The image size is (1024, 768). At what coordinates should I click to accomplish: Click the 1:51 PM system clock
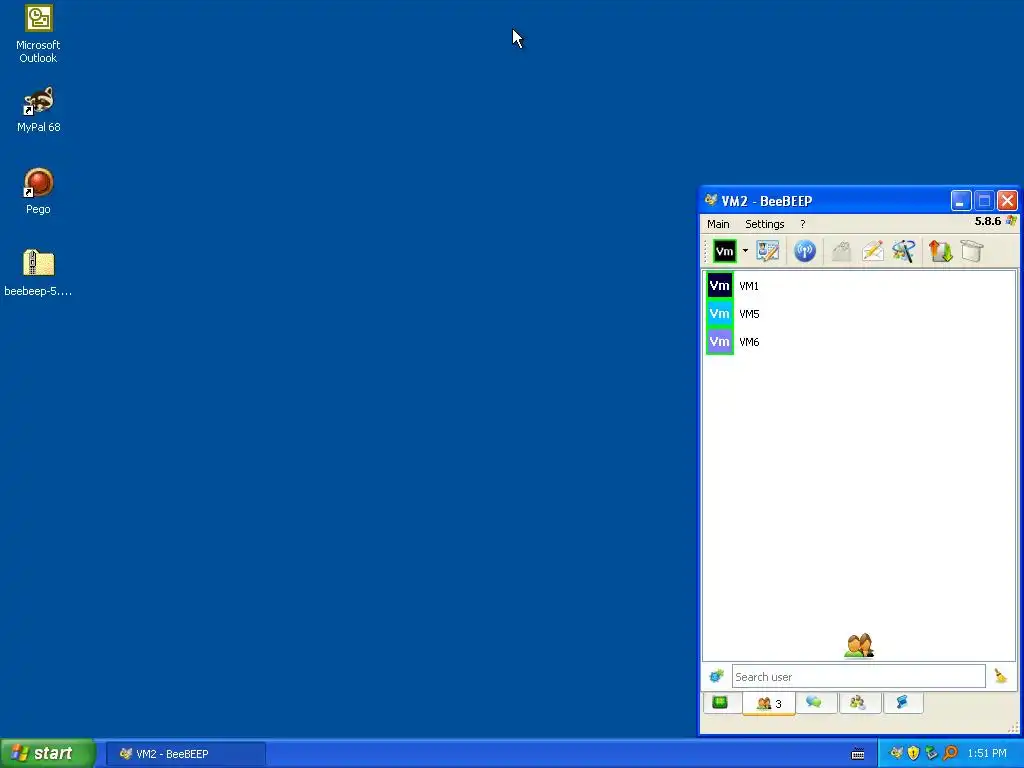point(987,754)
